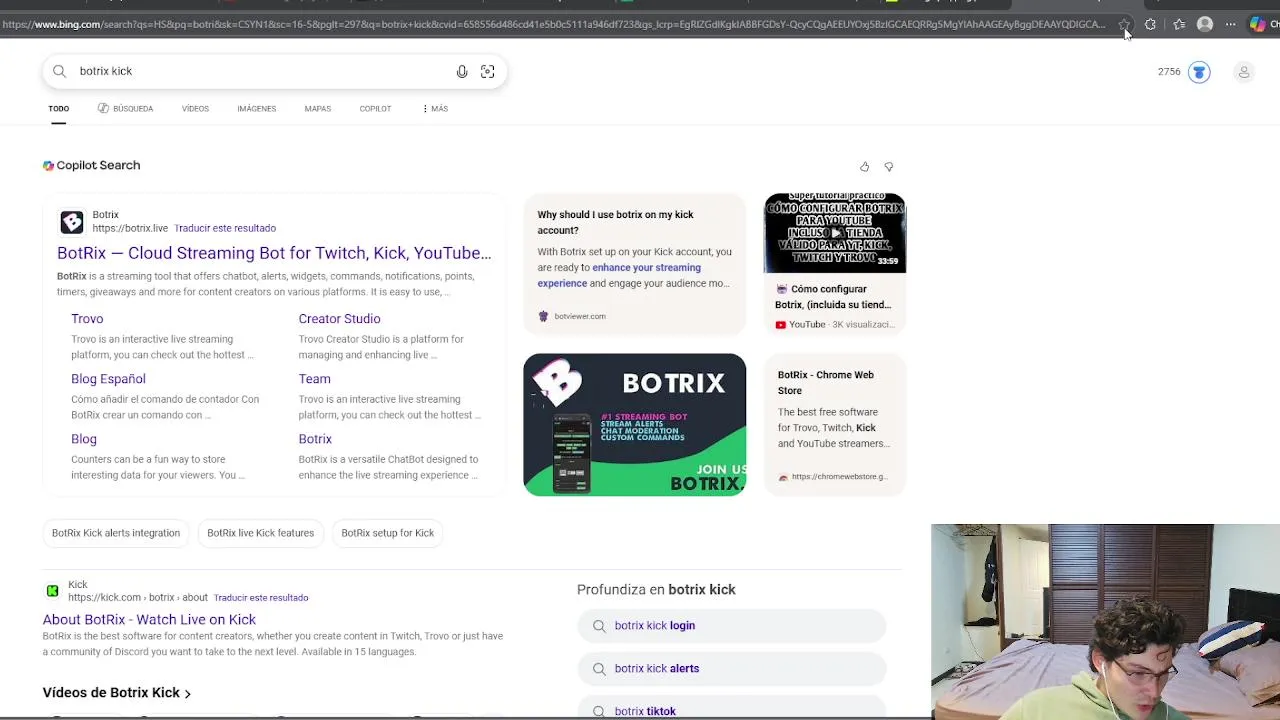Click BotRix live Kick features chip
This screenshot has height=720, width=1280.
click(260, 533)
